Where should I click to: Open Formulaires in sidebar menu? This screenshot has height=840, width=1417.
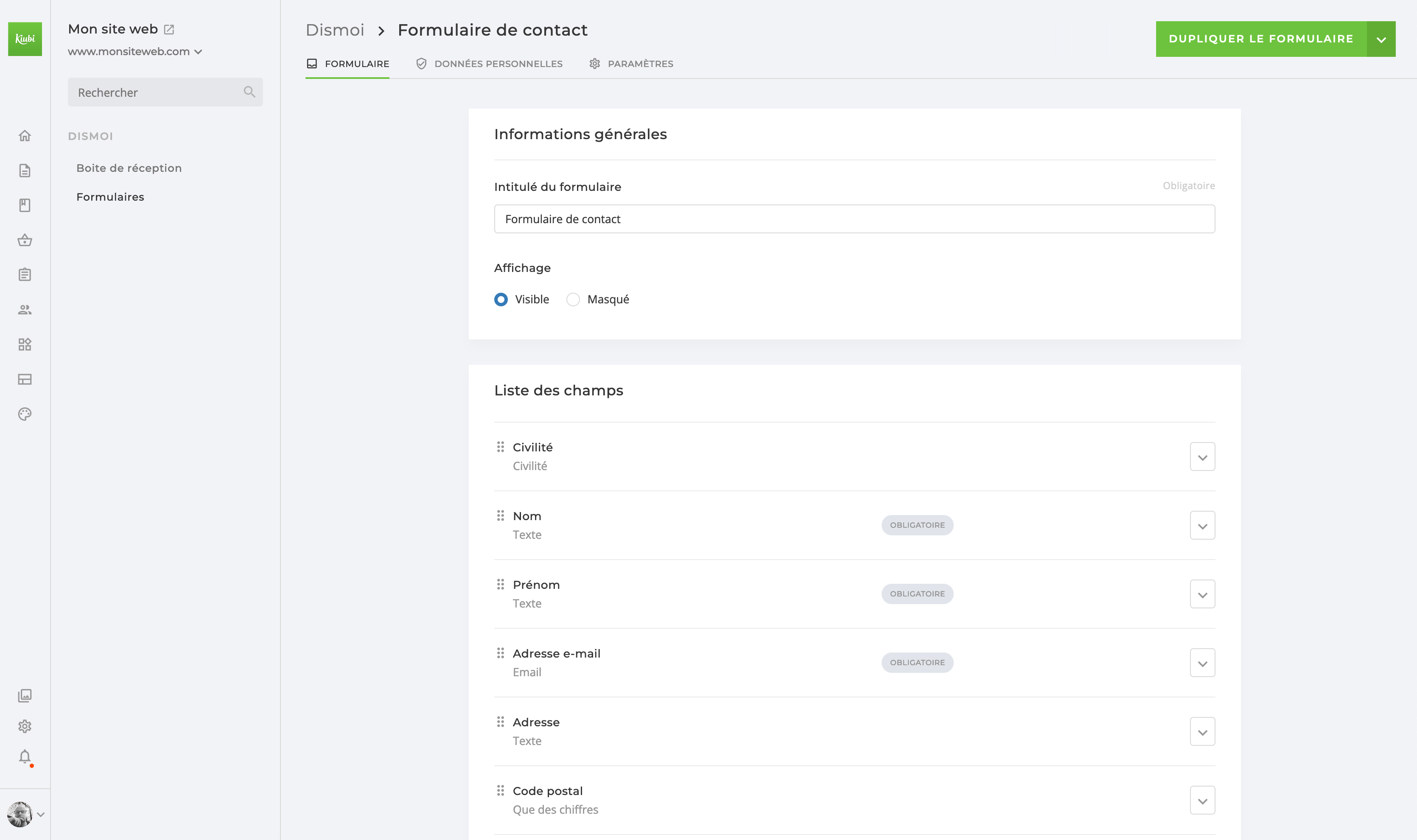point(110,197)
